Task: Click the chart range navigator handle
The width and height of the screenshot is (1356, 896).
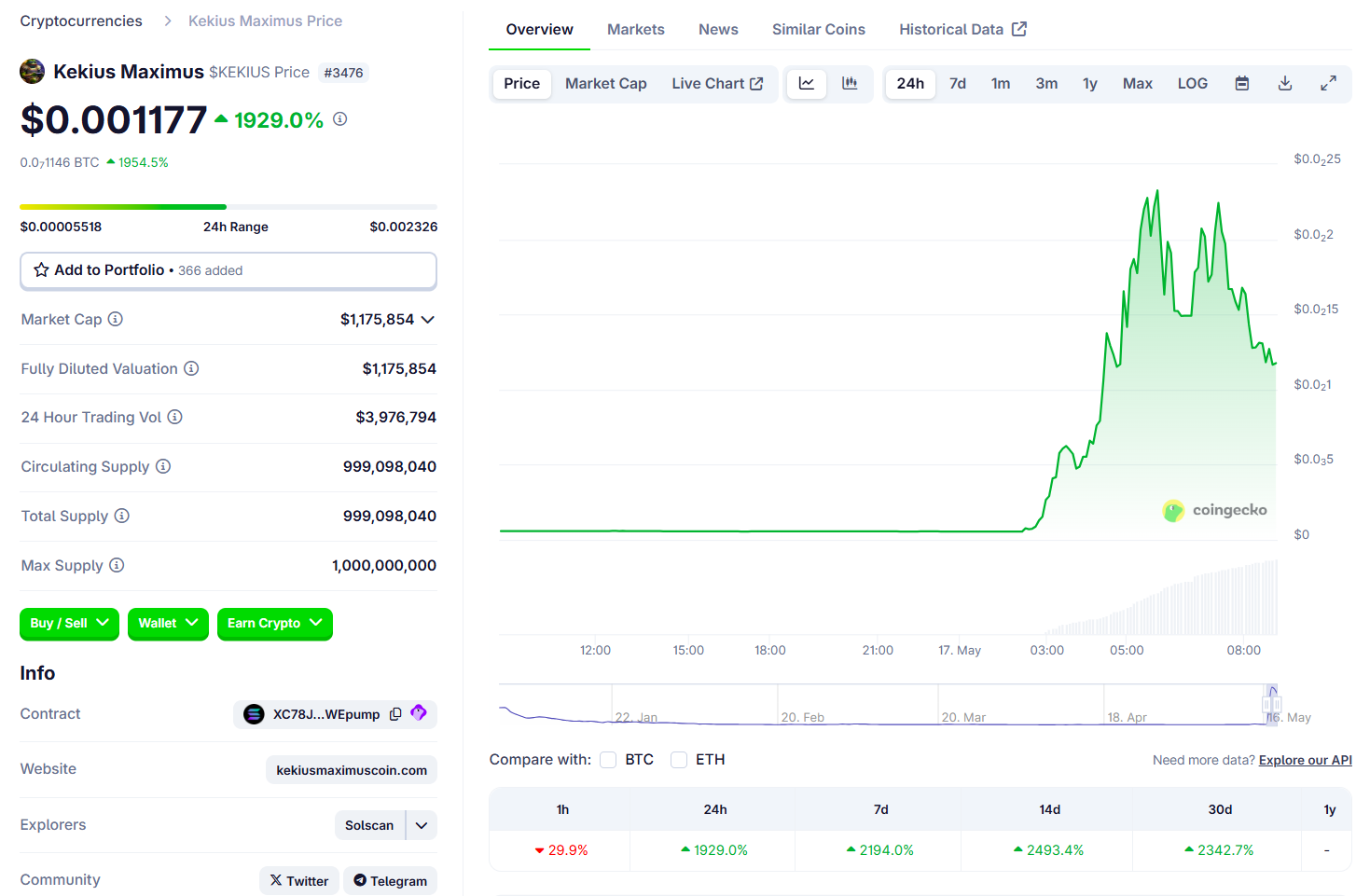Action: 1272,704
